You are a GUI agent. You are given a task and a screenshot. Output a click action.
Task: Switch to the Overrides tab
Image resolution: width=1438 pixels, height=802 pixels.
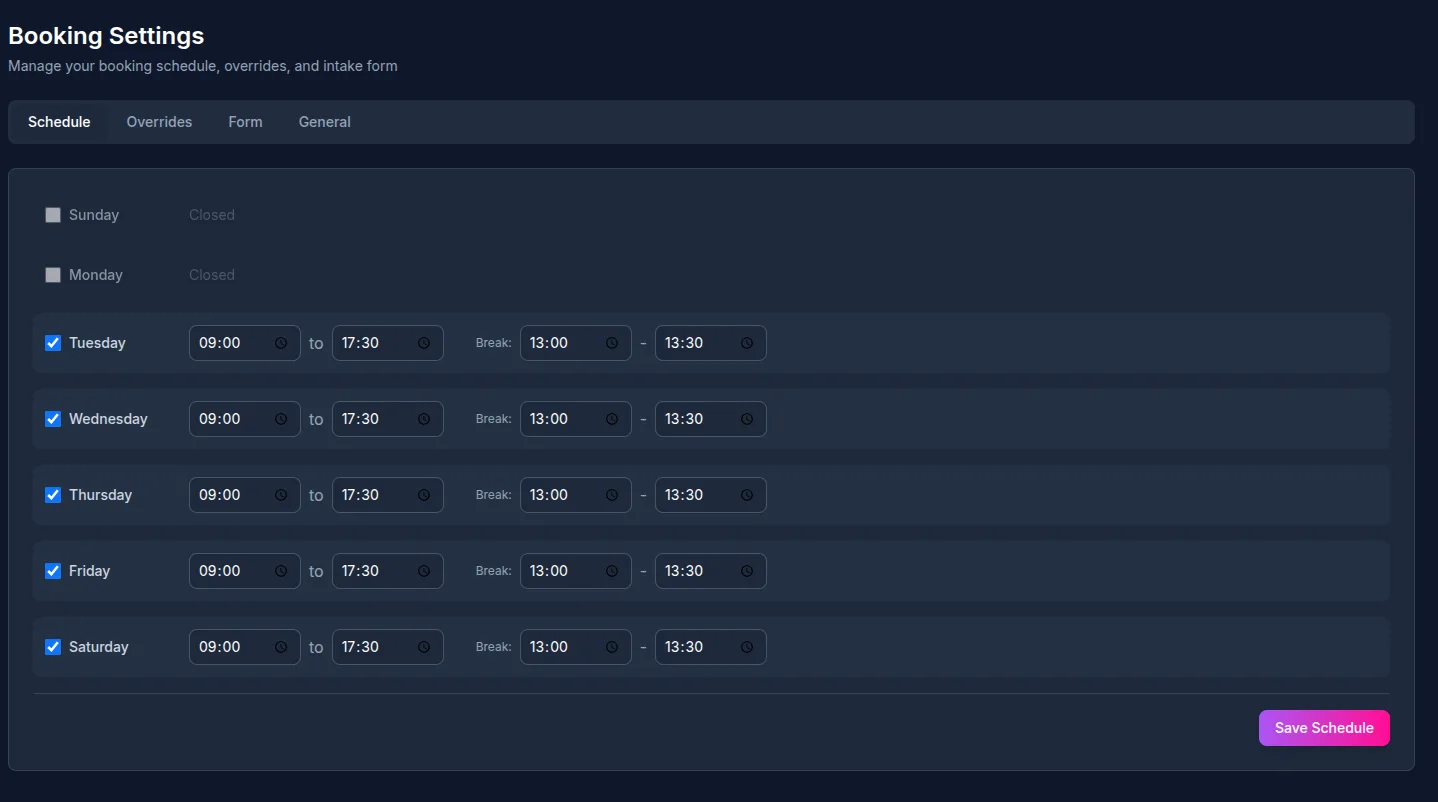(159, 122)
